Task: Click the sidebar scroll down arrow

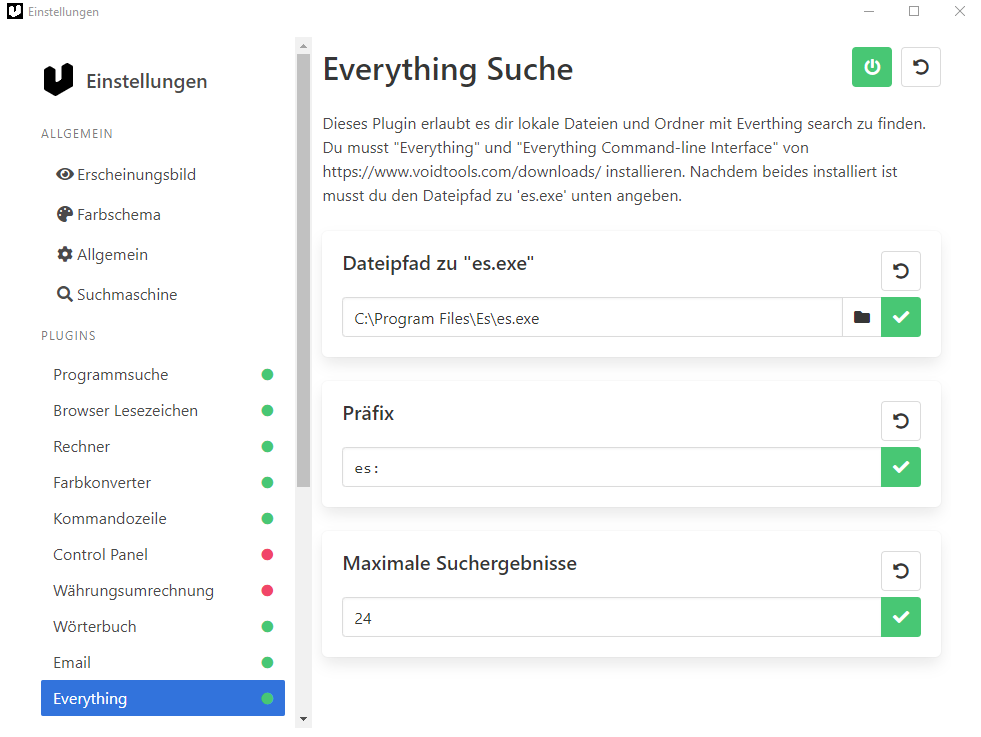Action: coord(303,719)
